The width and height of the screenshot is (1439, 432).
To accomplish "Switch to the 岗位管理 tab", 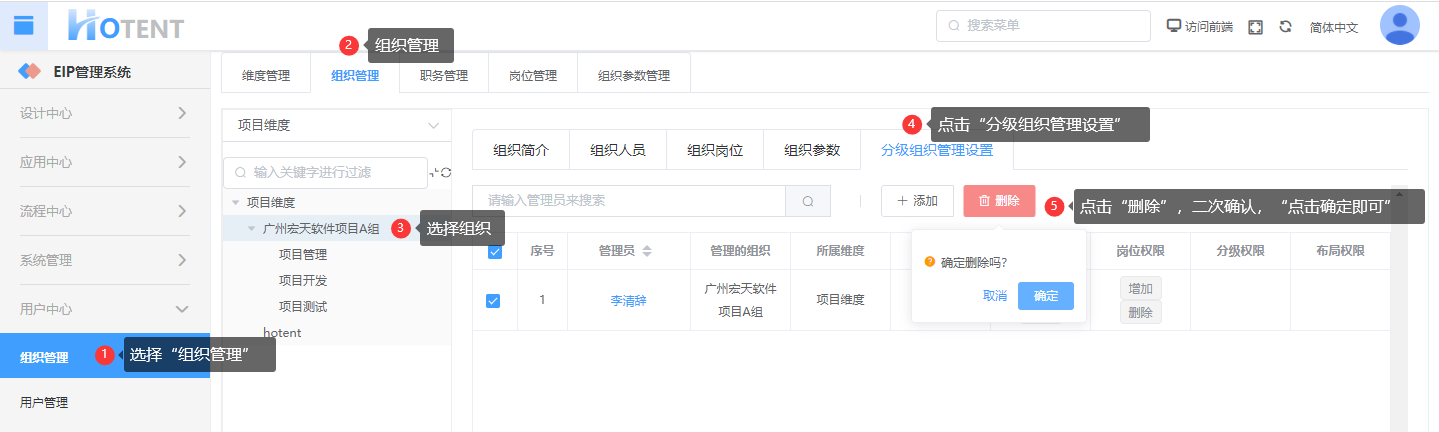I will 533,75.
